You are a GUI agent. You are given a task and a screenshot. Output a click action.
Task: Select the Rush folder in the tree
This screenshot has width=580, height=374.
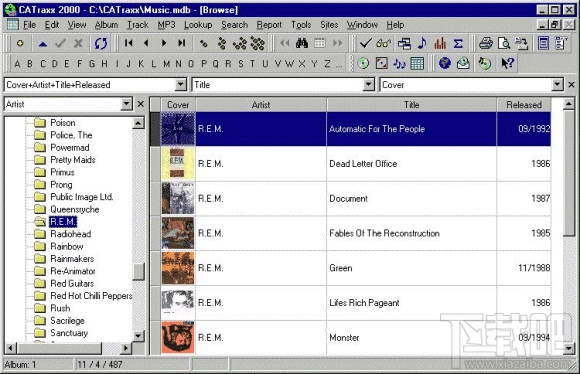[x=60, y=308]
